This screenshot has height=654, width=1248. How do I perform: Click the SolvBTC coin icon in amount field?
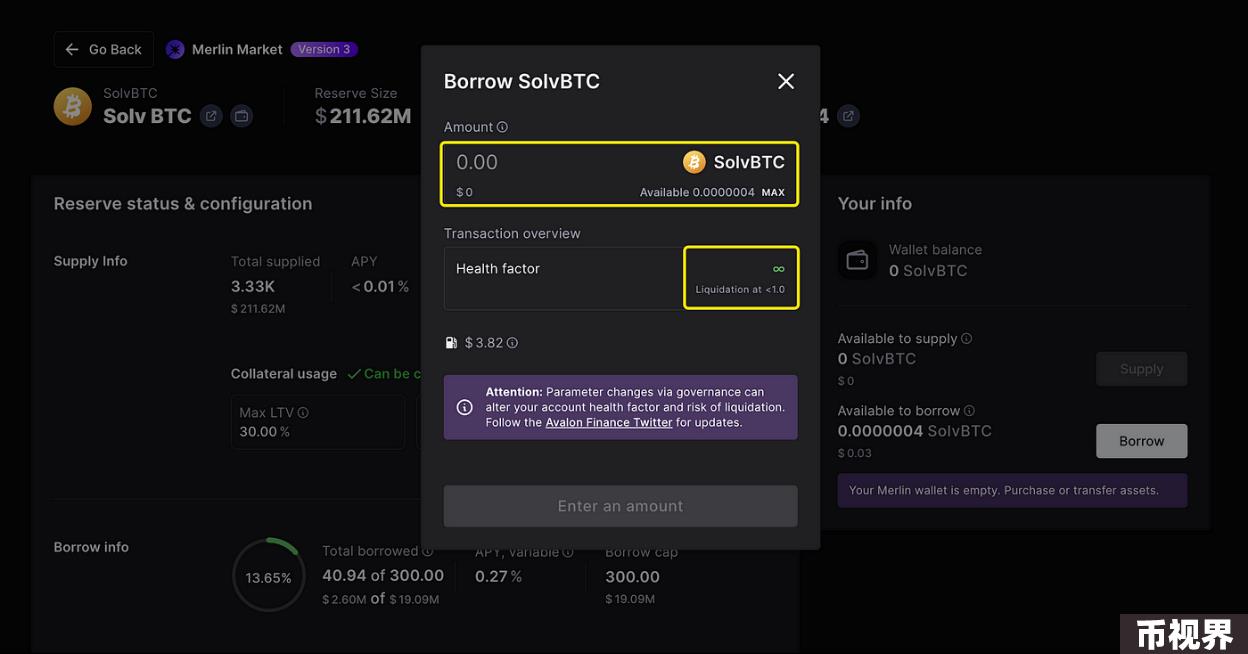pos(694,162)
